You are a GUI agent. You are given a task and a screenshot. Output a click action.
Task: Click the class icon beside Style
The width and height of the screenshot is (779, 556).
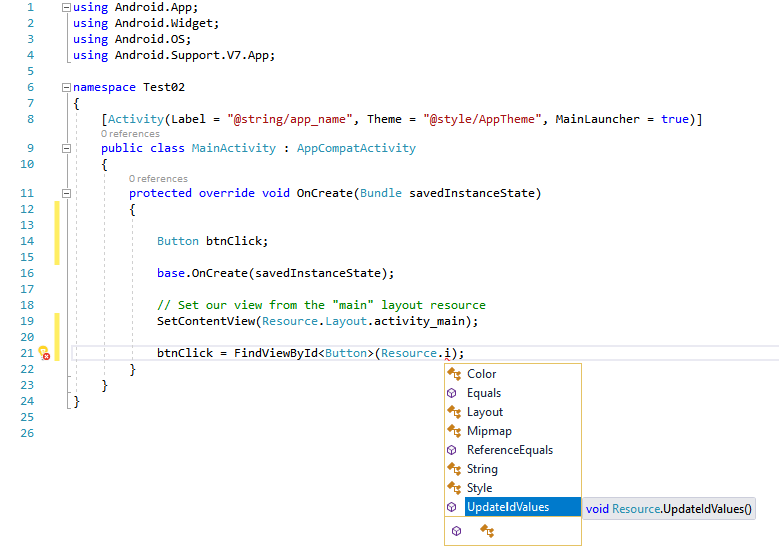click(453, 488)
